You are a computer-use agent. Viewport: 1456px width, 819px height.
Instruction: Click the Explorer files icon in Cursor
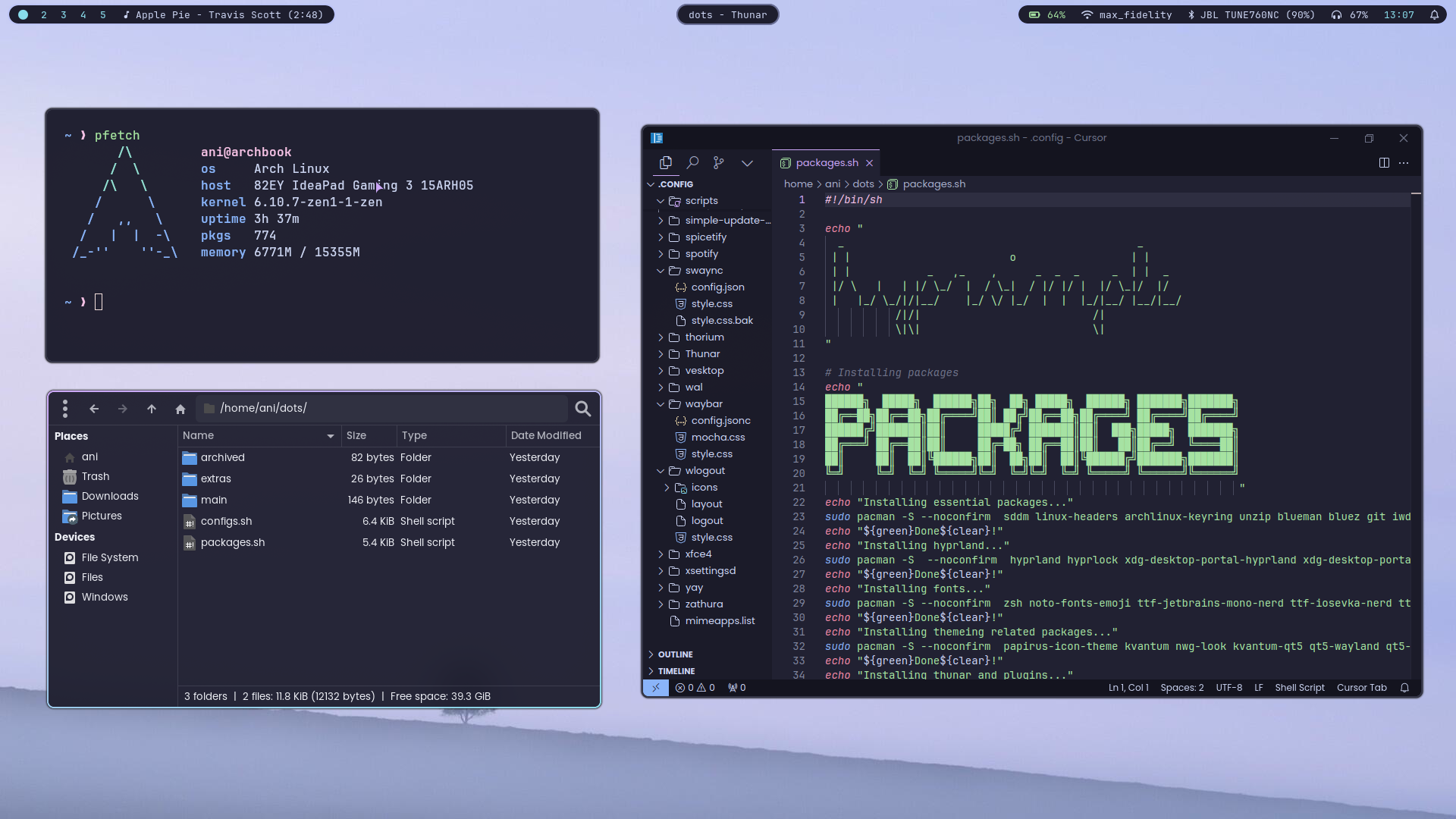(666, 162)
